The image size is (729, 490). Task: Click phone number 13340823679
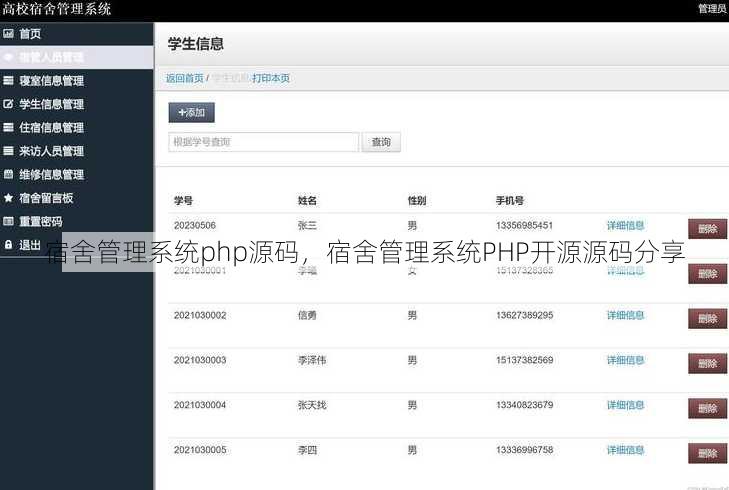click(x=524, y=405)
